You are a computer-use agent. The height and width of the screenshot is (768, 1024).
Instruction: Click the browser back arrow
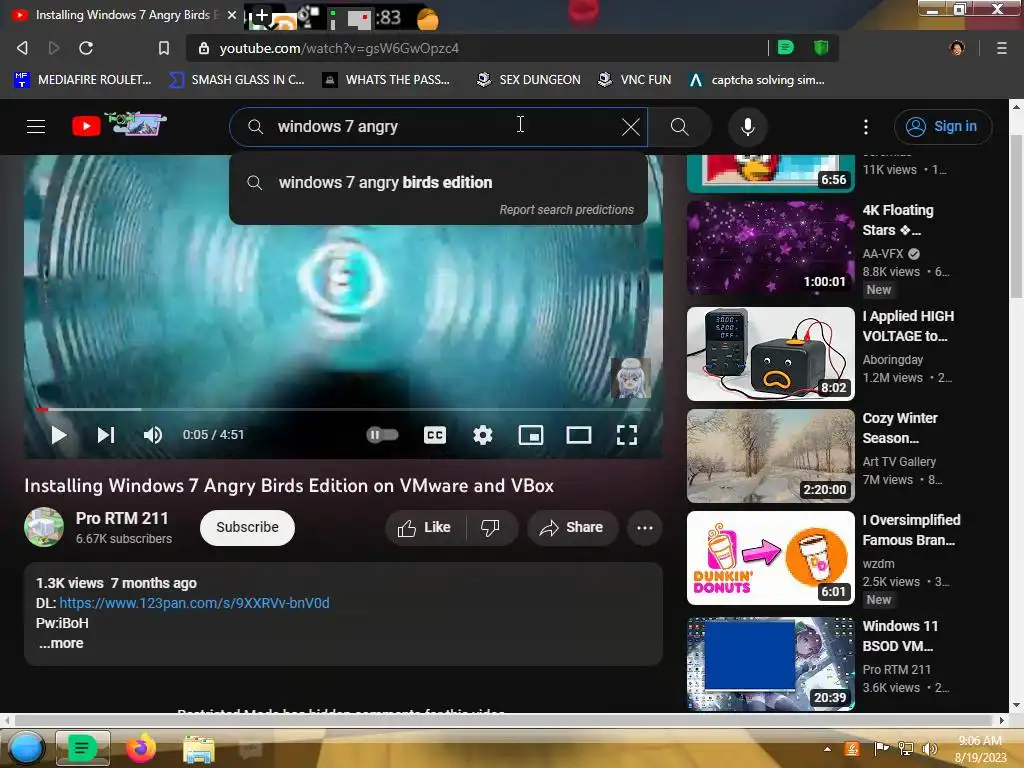pos(22,48)
